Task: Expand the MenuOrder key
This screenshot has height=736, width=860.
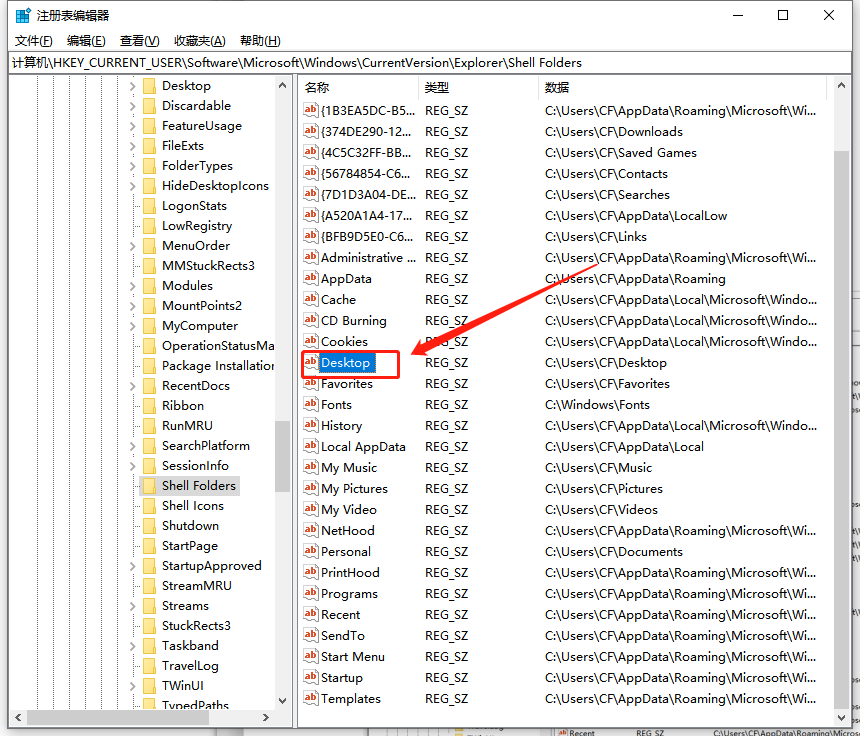Action: 132,246
